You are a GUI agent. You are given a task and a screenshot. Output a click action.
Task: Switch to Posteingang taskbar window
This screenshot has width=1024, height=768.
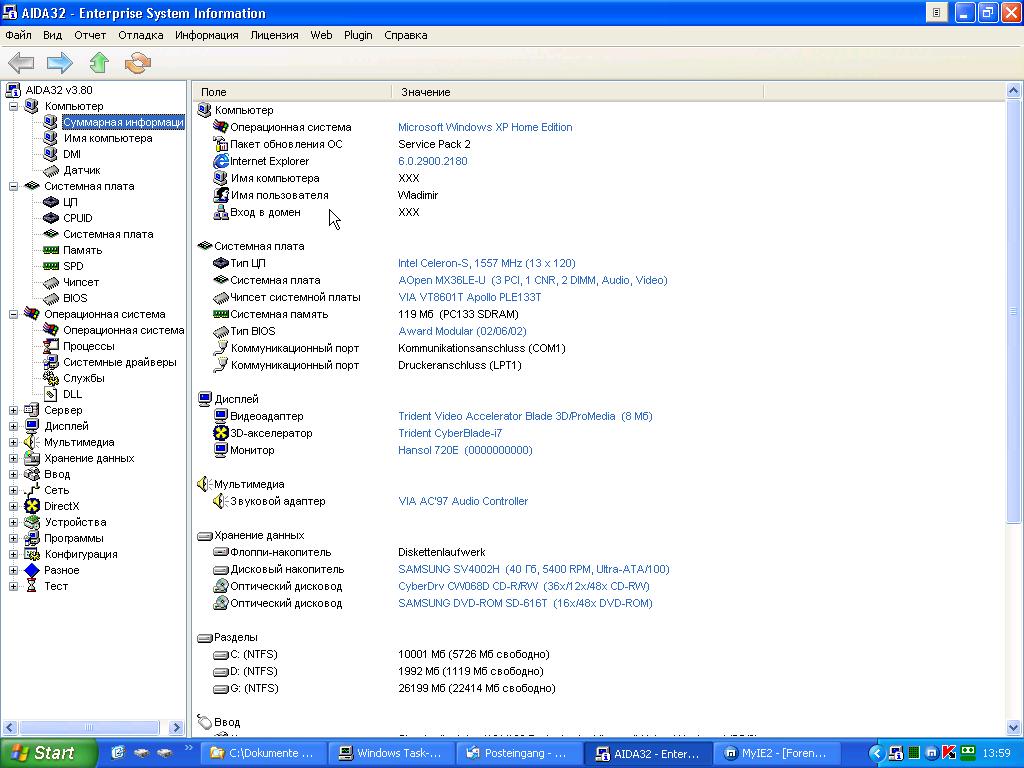pos(519,754)
